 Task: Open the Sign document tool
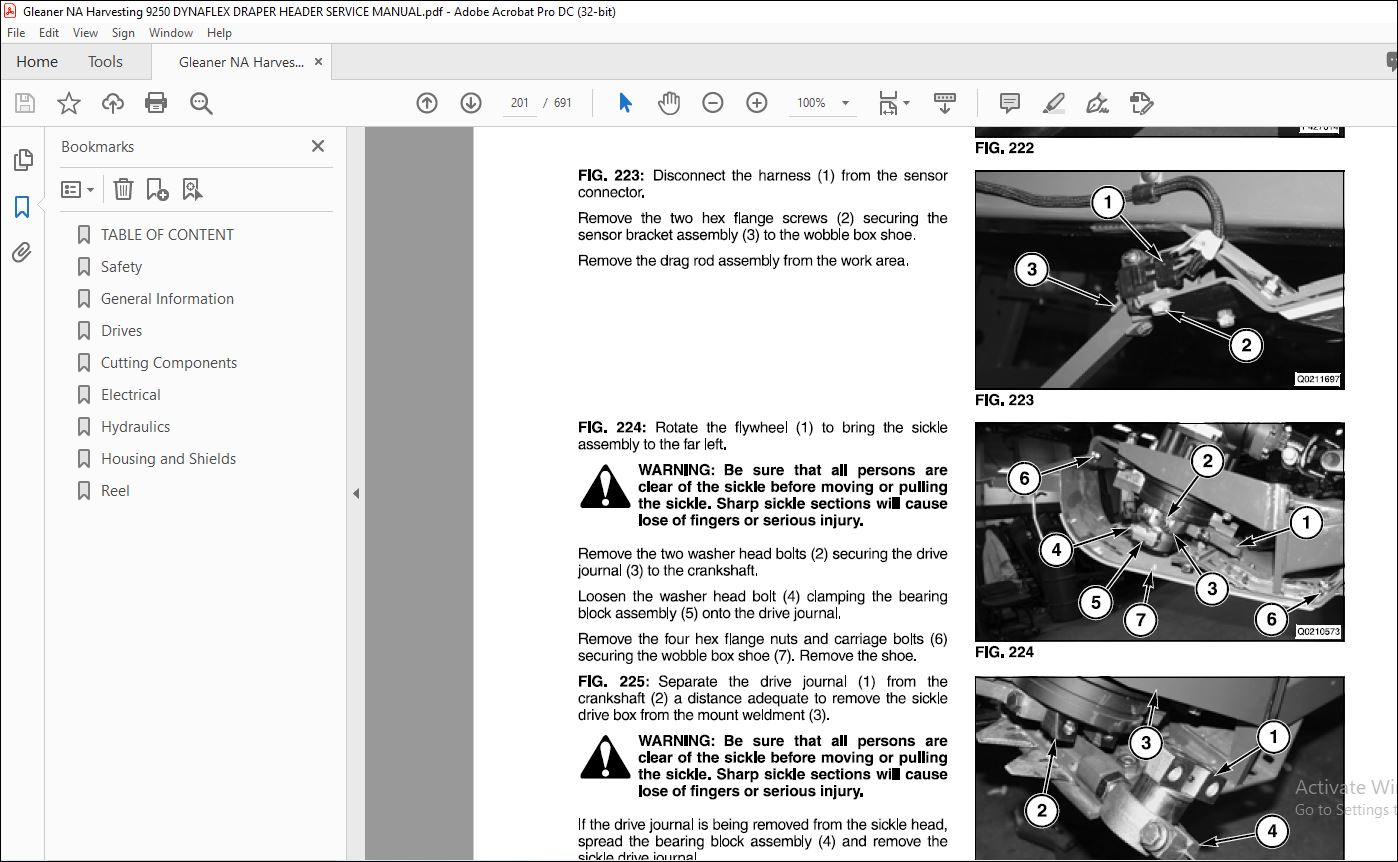pyautogui.click(x=1097, y=103)
